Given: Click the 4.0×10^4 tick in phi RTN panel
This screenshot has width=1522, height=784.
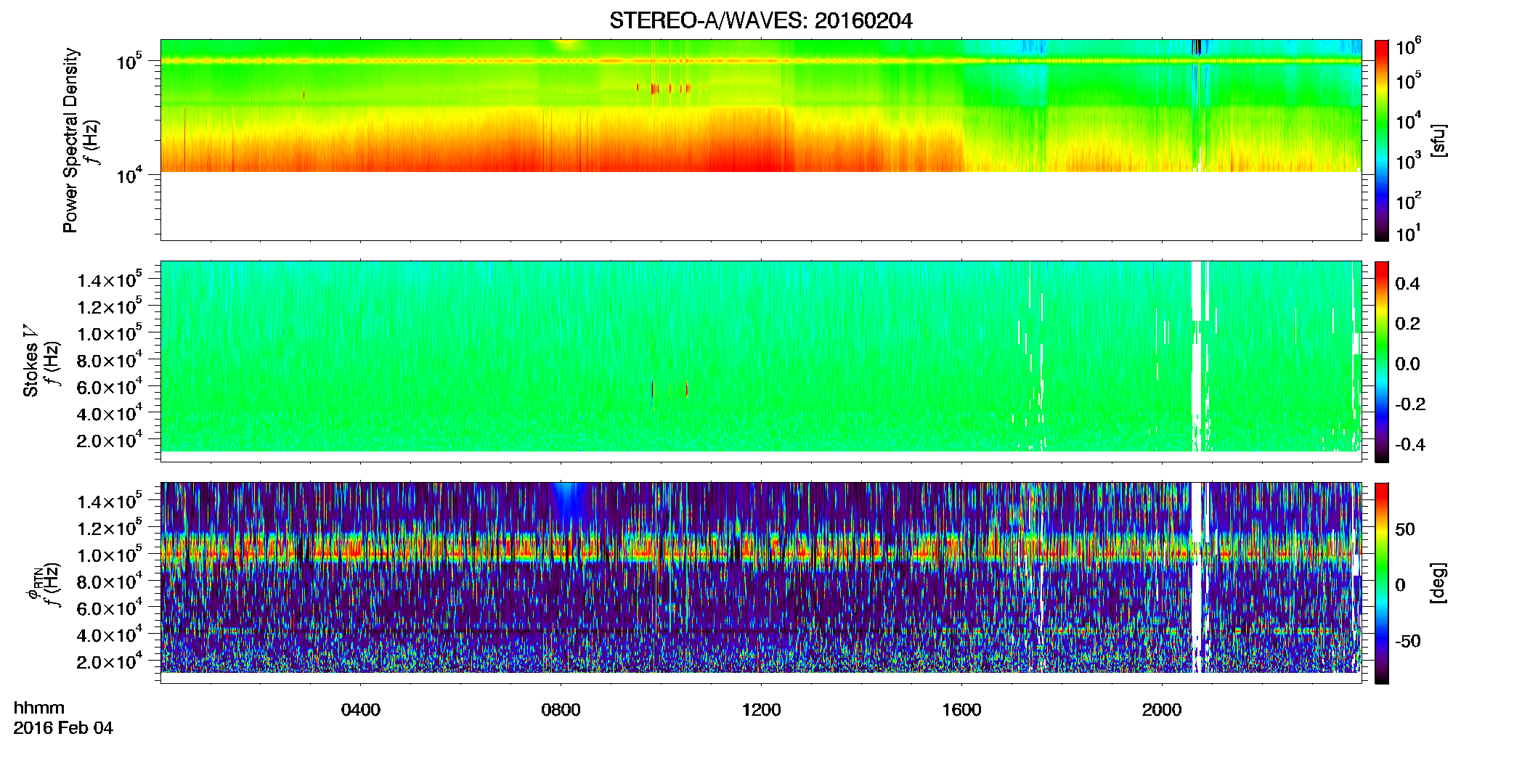Looking at the screenshot, I should click(x=109, y=634).
